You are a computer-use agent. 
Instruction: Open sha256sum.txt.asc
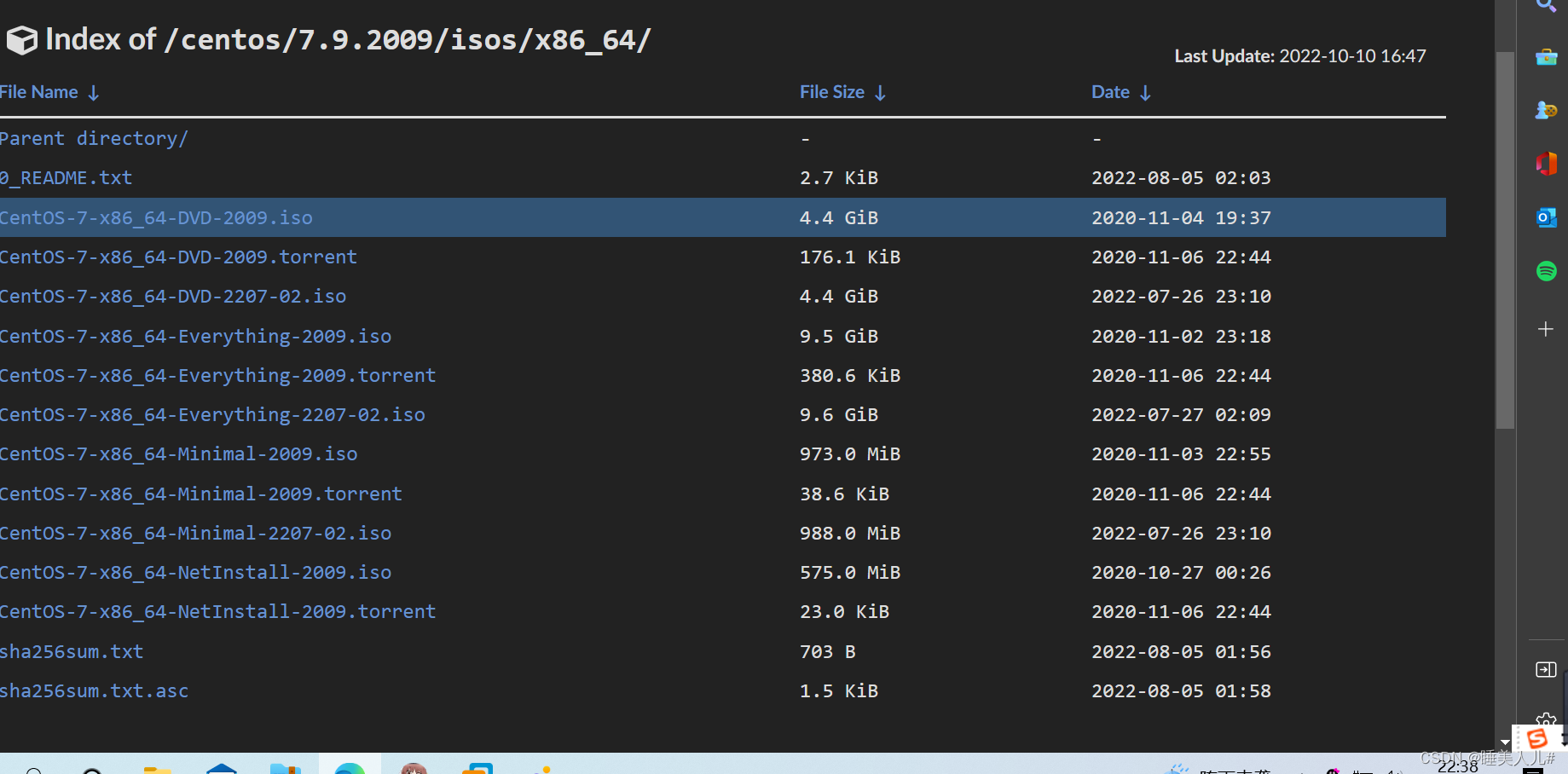pos(94,690)
